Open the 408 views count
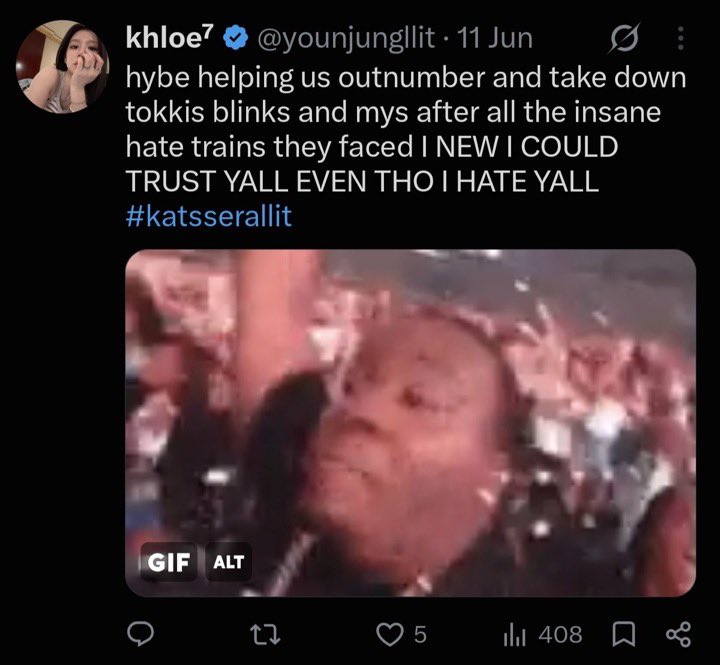This screenshot has height=665, width=720. [560, 635]
